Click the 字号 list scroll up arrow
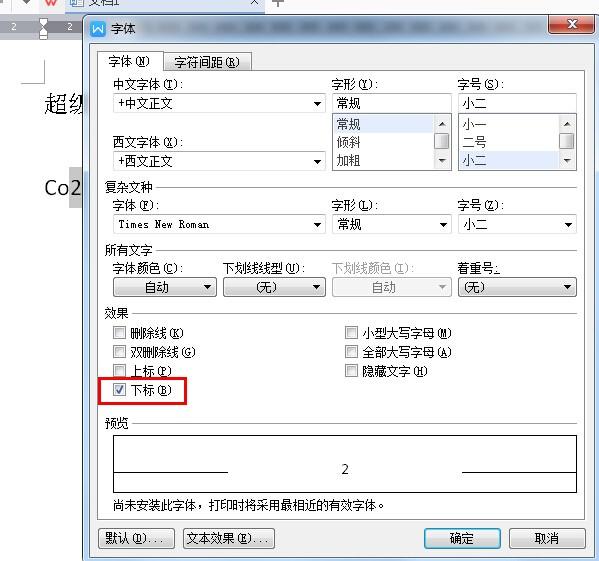599x561 pixels. point(567,124)
